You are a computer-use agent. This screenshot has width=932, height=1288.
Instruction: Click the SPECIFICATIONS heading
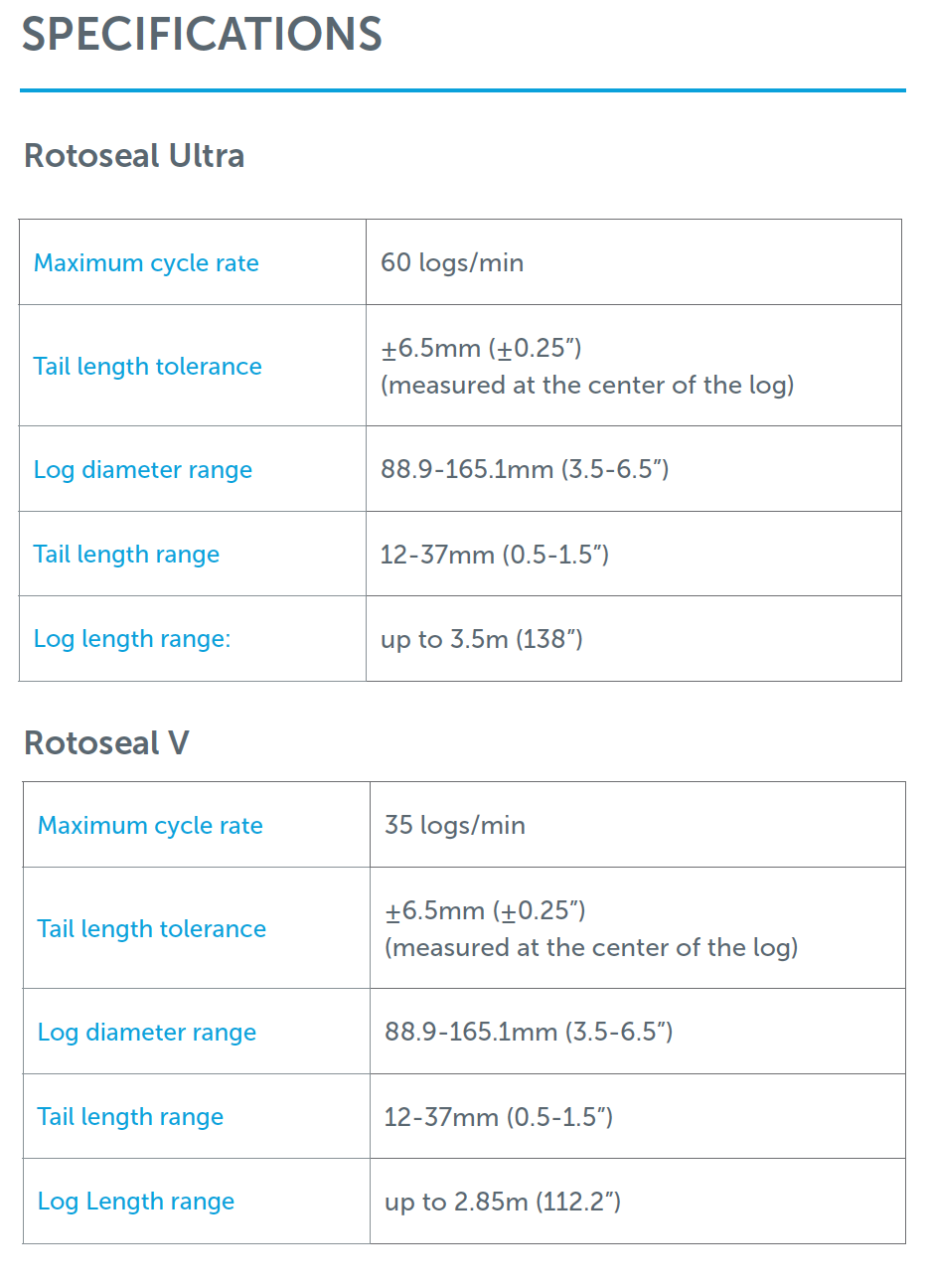[x=202, y=35]
